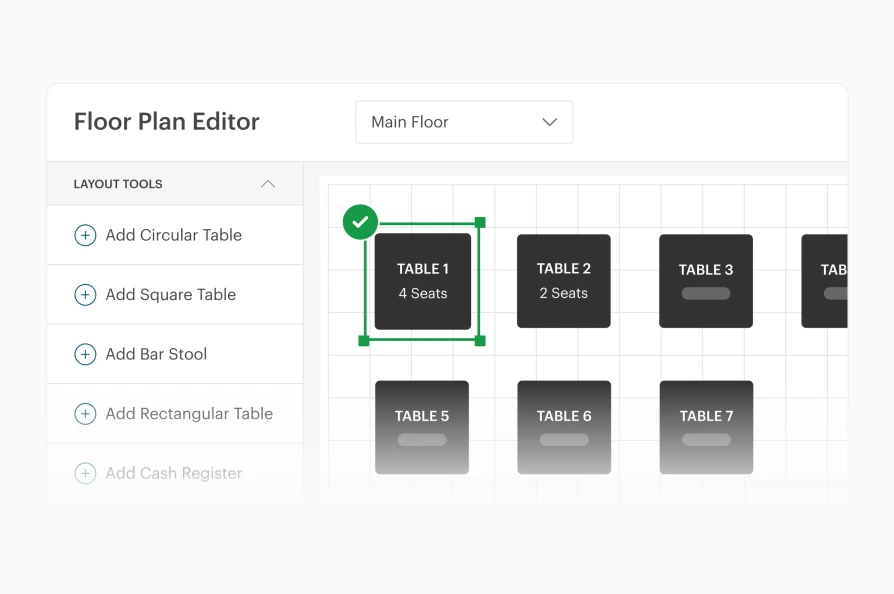Click the plus icon beside Add Circular Table
The height and width of the screenshot is (594, 894).
[x=85, y=235]
